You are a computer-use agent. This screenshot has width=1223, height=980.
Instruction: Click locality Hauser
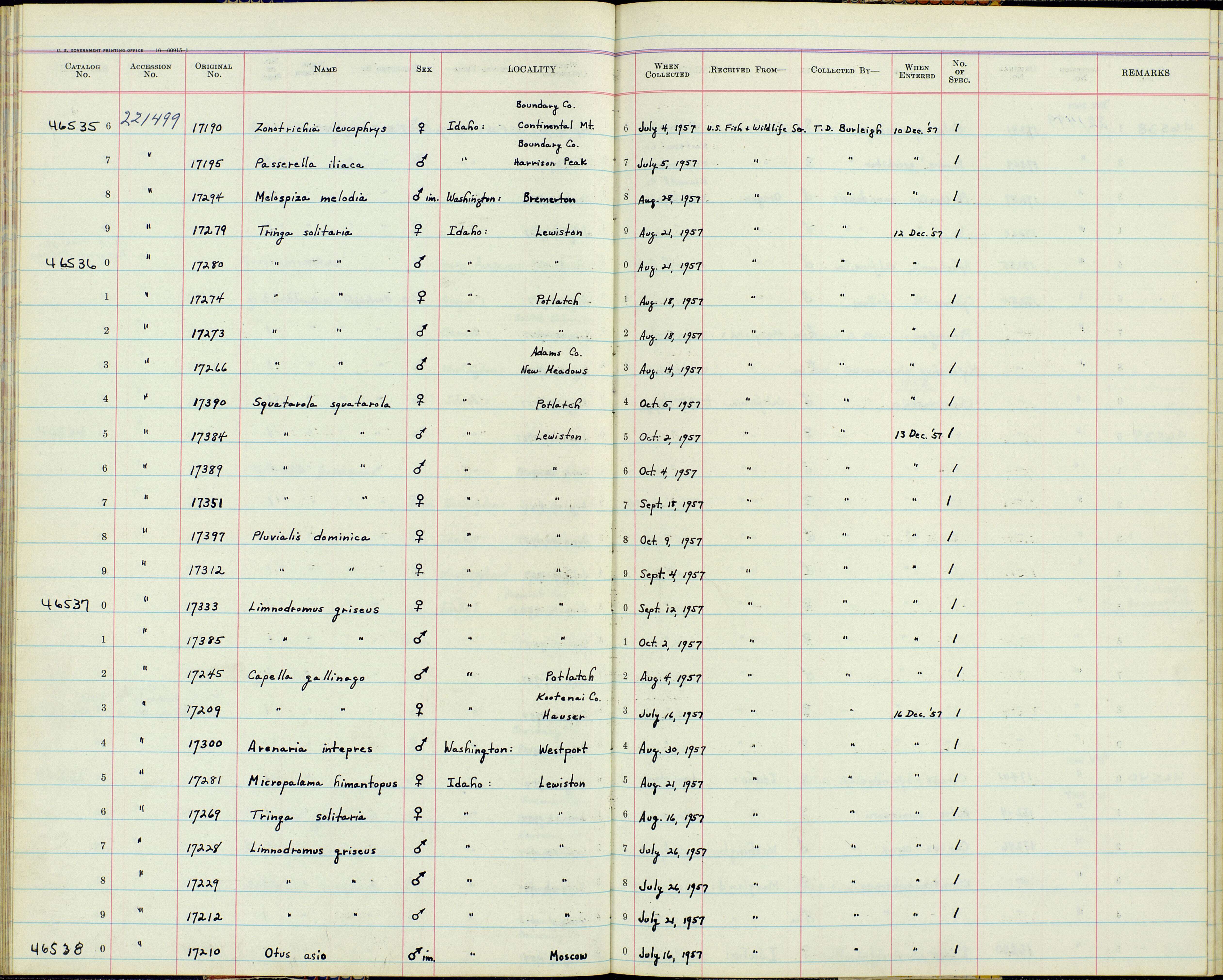pyautogui.click(x=563, y=716)
